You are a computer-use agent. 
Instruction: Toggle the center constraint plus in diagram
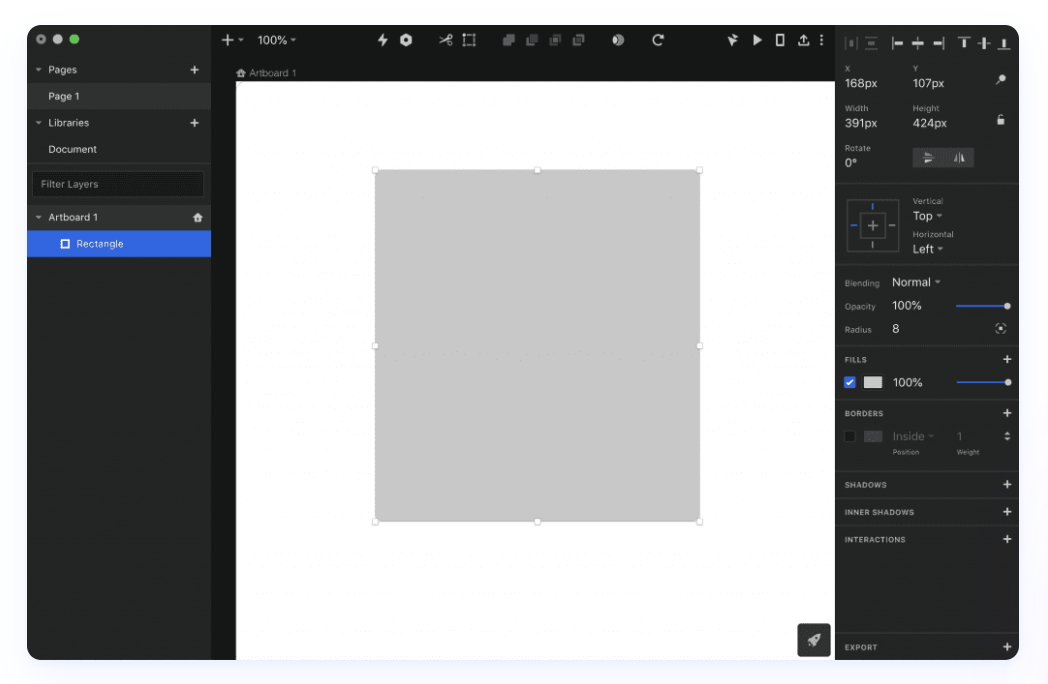click(x=873, y=225)
